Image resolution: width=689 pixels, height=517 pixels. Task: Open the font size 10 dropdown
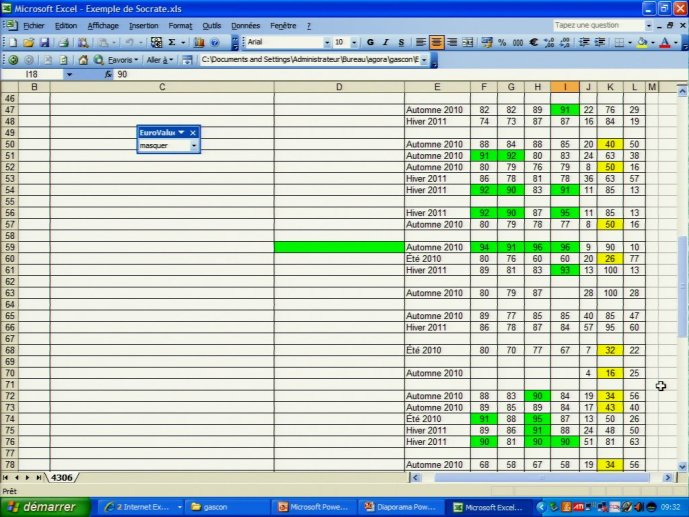coord(354,43)
